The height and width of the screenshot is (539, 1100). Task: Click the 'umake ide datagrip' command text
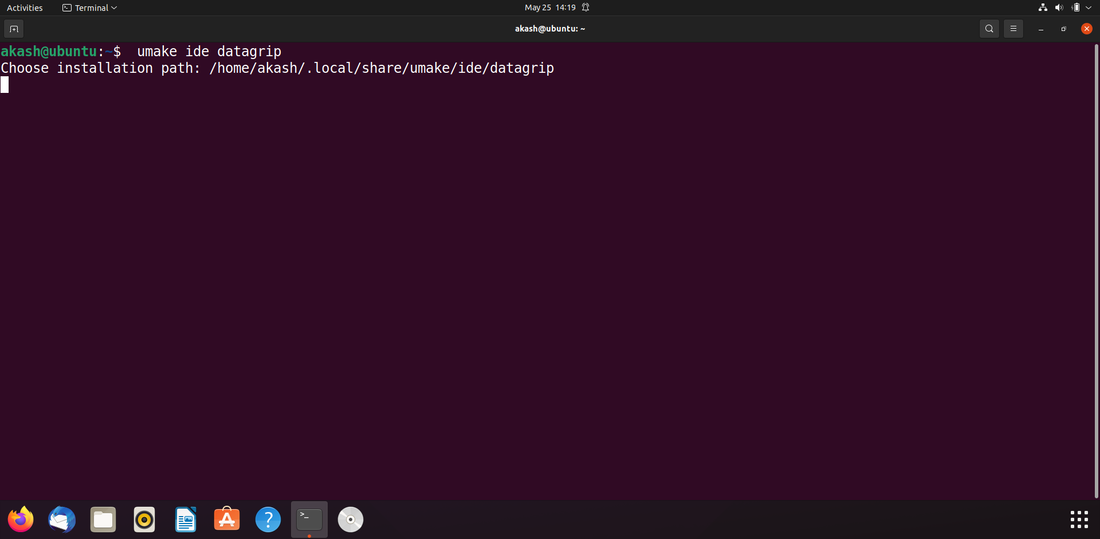tap(209, 51)
